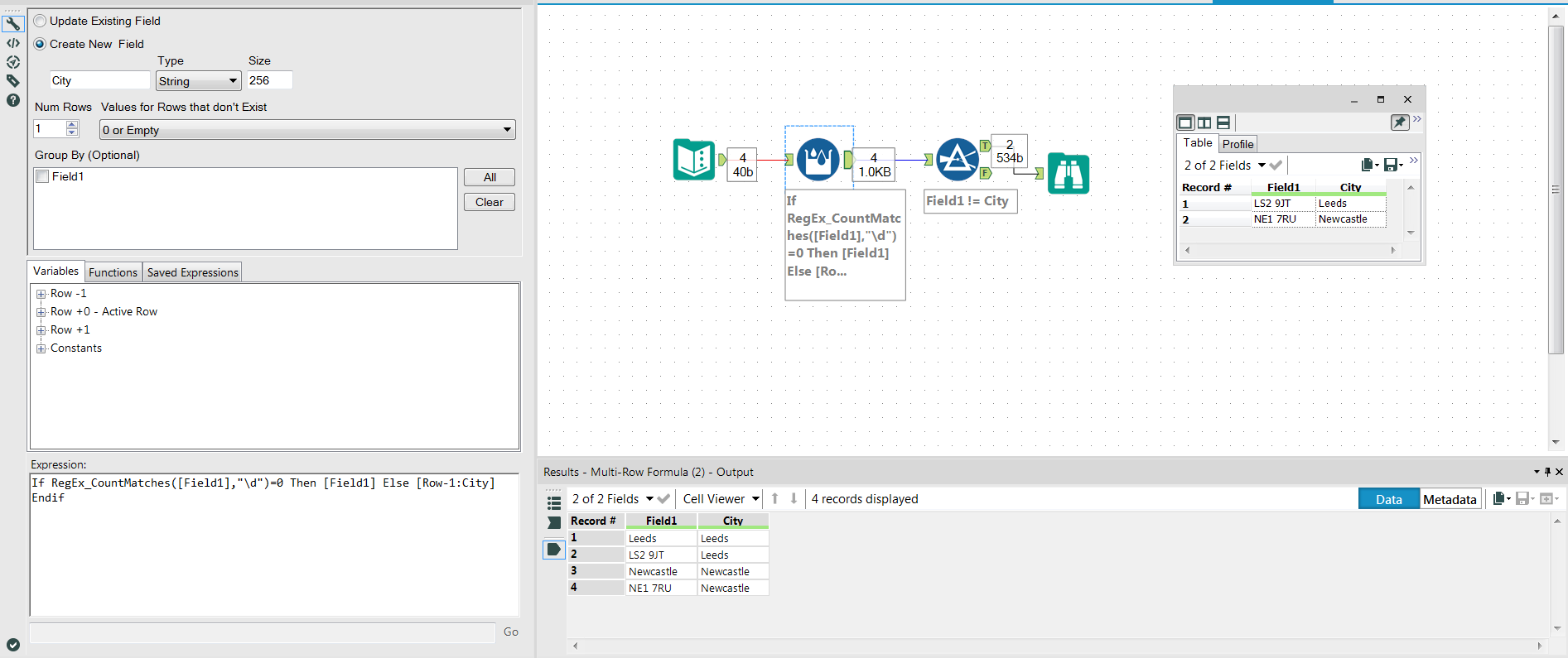Screen dimensions: 1568x663
Task: Click into the Size field showing 256
Action: [x=269, y=80]
